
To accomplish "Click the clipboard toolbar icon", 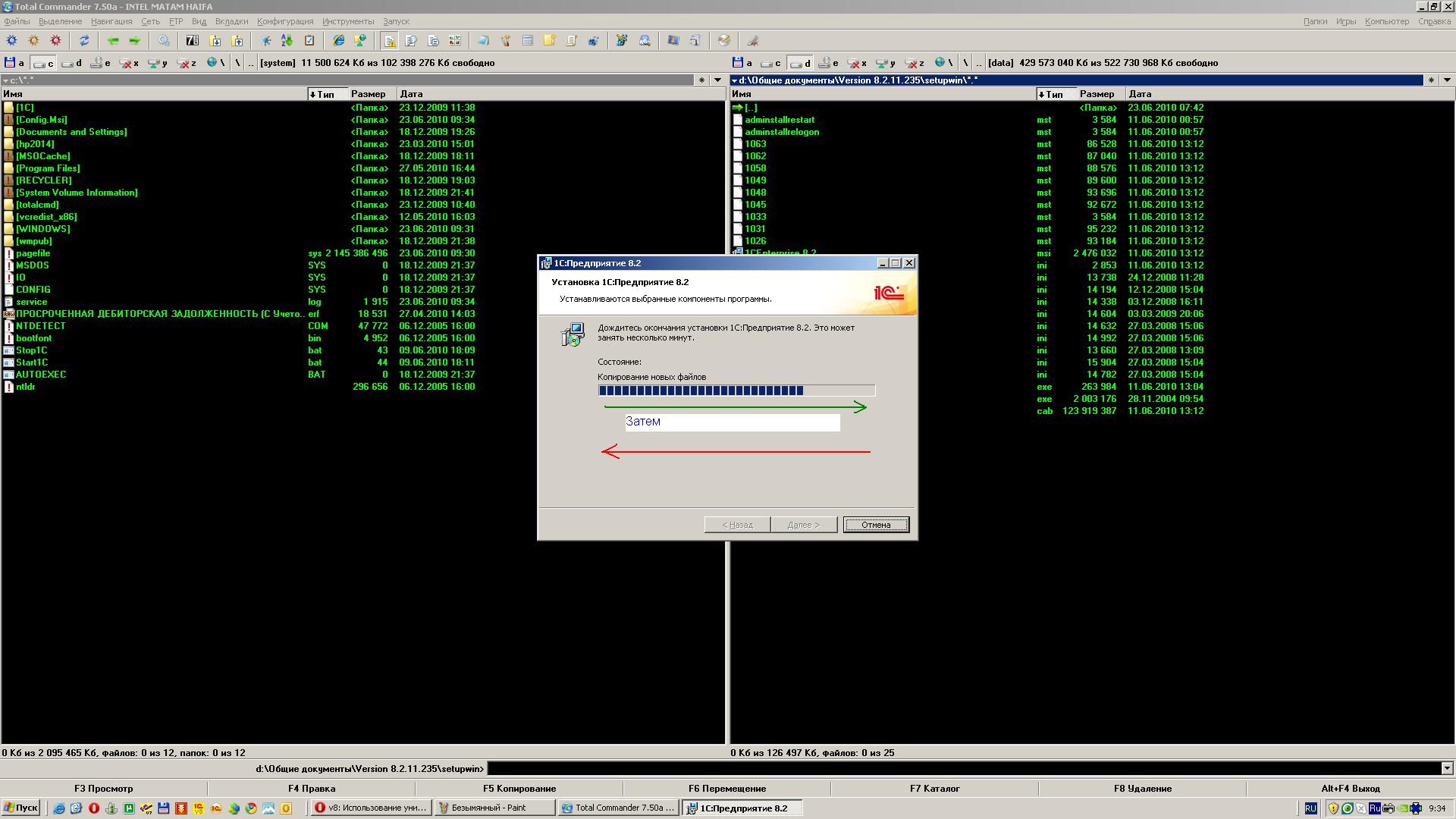I will [x=309, y=41].
